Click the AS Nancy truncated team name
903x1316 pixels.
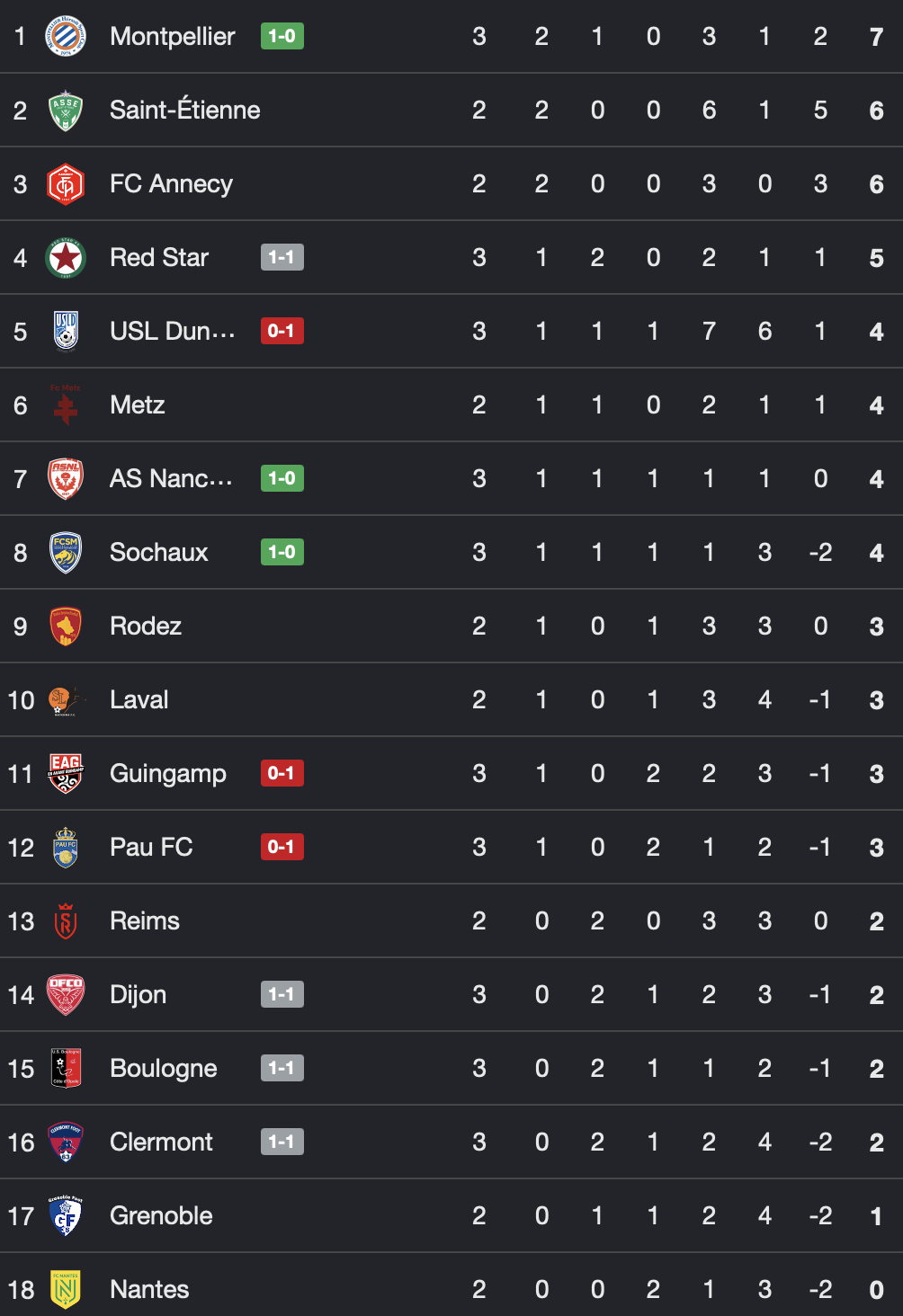pyautogui.click(x=172, y=479)
